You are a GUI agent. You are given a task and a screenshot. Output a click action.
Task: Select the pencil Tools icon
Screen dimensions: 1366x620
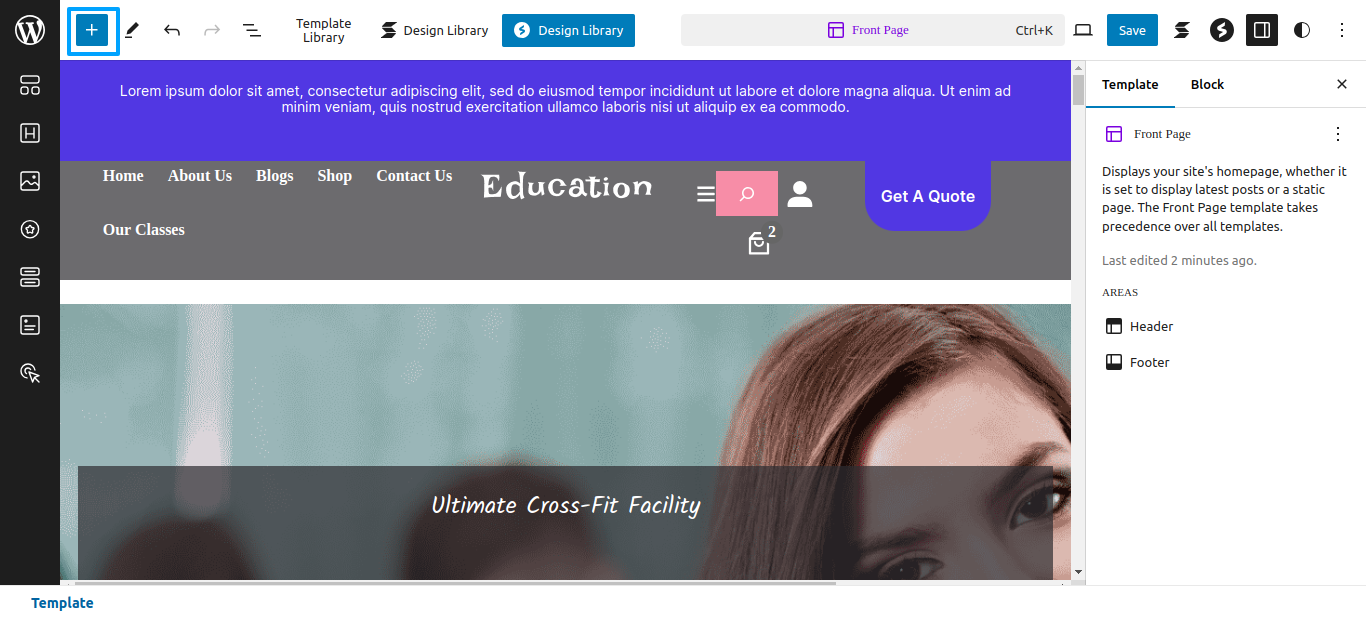pos(132,30)
